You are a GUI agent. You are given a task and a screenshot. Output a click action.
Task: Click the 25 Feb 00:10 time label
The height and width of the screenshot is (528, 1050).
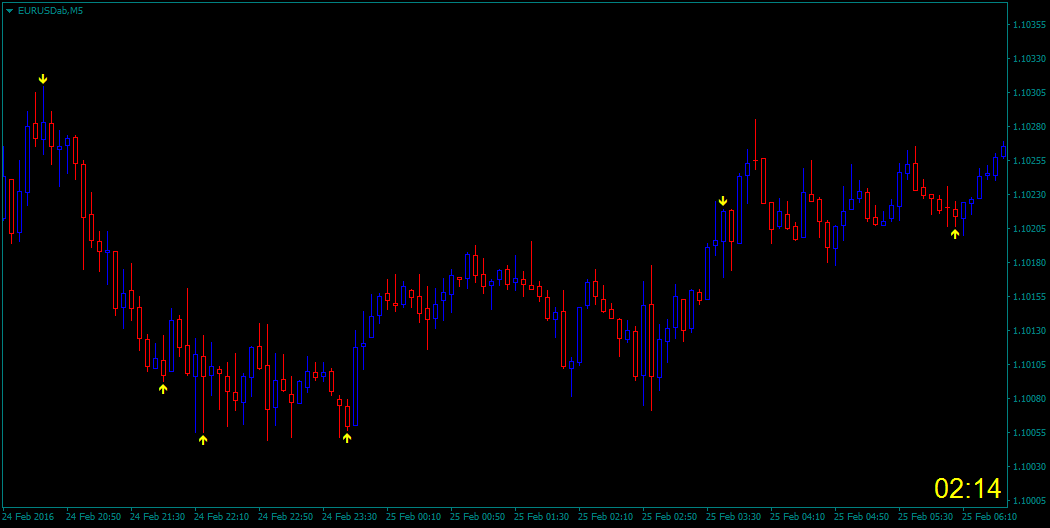click(x=414, y=517)
